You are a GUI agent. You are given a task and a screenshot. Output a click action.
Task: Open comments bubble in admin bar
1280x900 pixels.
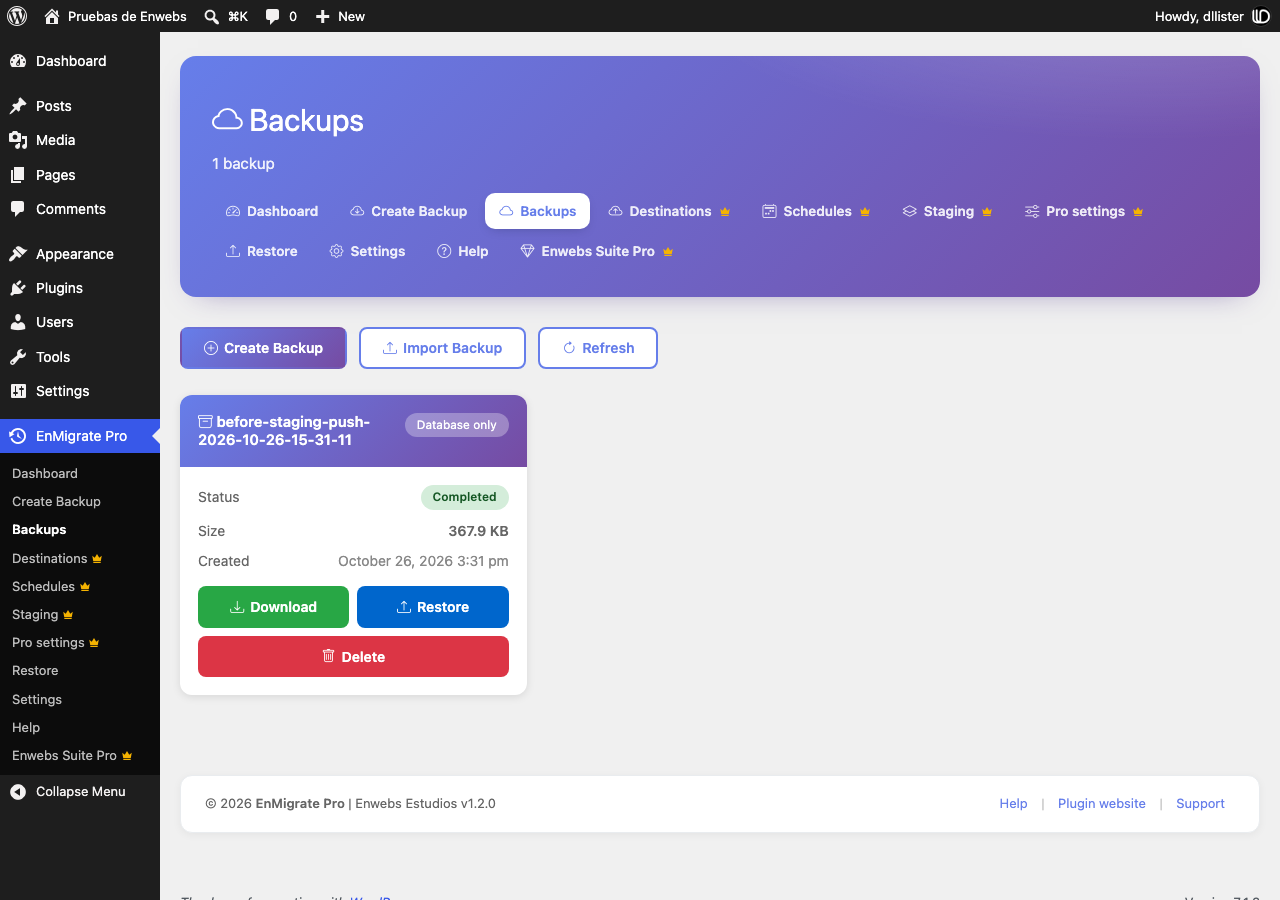pyautogui.click(x=281, y=16)
